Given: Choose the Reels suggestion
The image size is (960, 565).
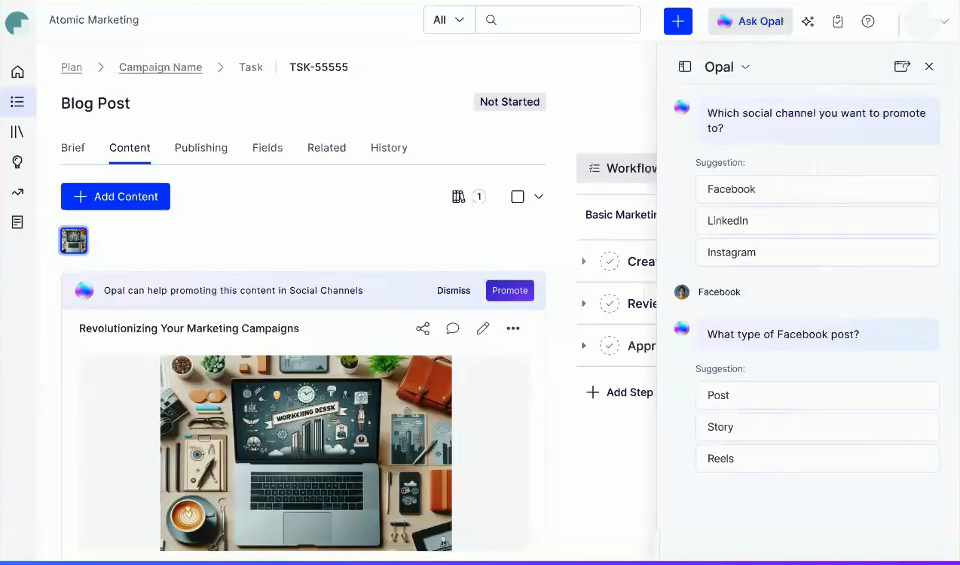Looking at the screenshot, I should click(x=817, y=458).
